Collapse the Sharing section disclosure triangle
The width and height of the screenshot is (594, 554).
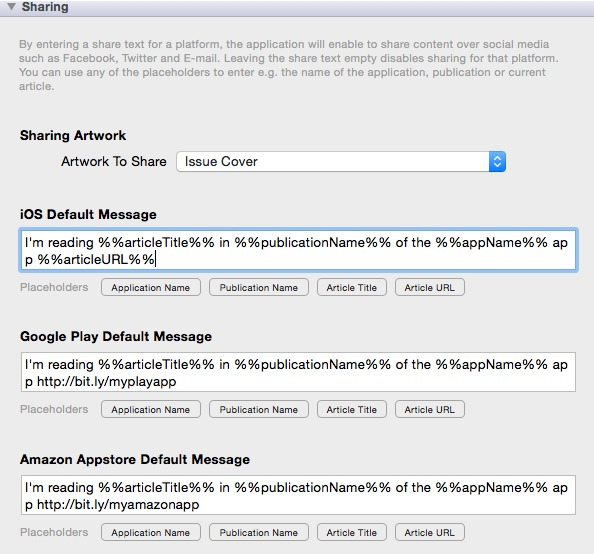pos(11,6)
